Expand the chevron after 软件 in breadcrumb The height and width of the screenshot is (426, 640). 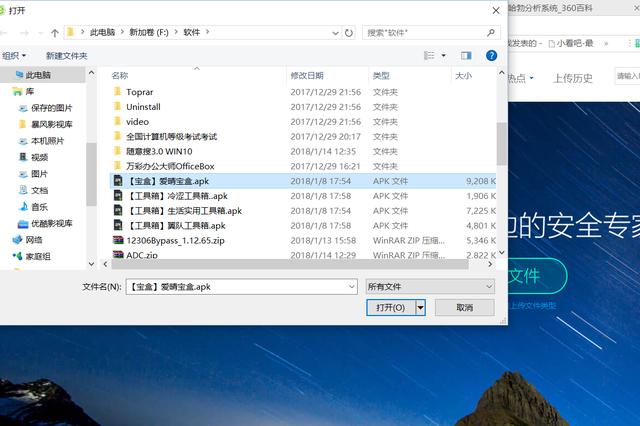click(x=207, y=32)
